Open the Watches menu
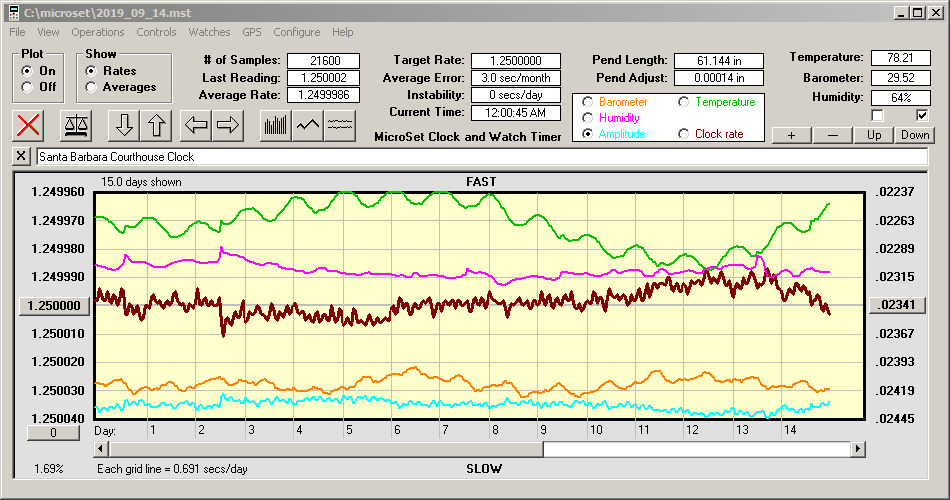The width and height of the screenshot is (950, 500). pyautogui.click(x=209, y=32)
